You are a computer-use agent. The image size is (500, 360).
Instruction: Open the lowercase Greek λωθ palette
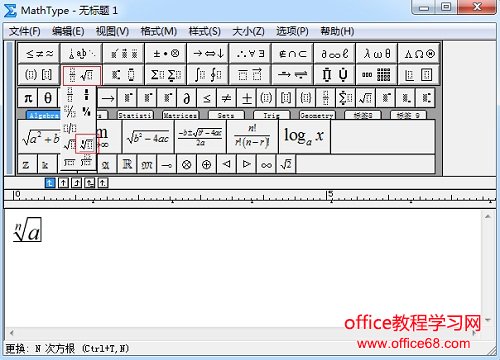point(377,53)
